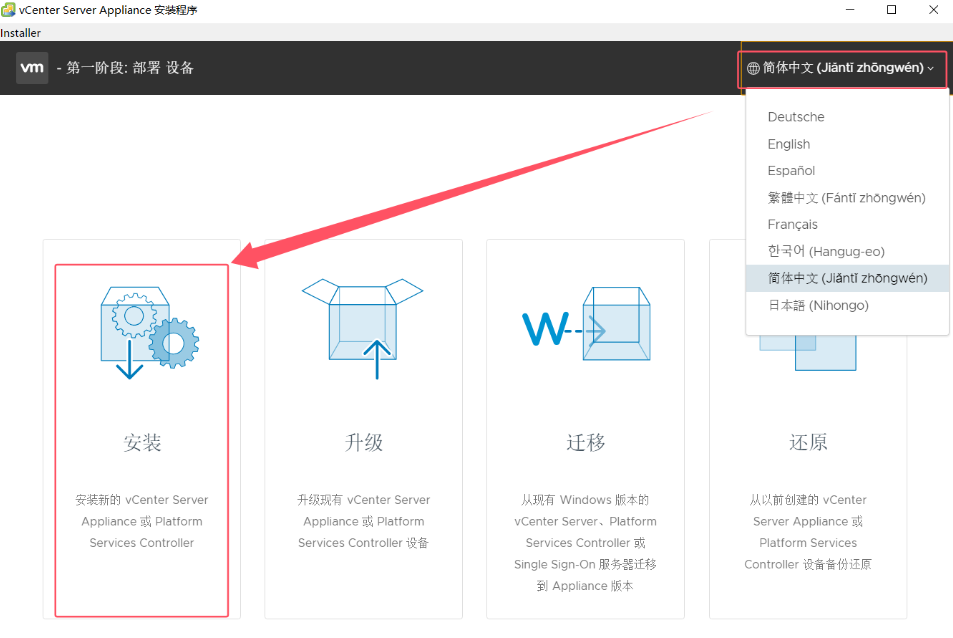Click the Upgrade open-box icon

(x=363, y=329)
